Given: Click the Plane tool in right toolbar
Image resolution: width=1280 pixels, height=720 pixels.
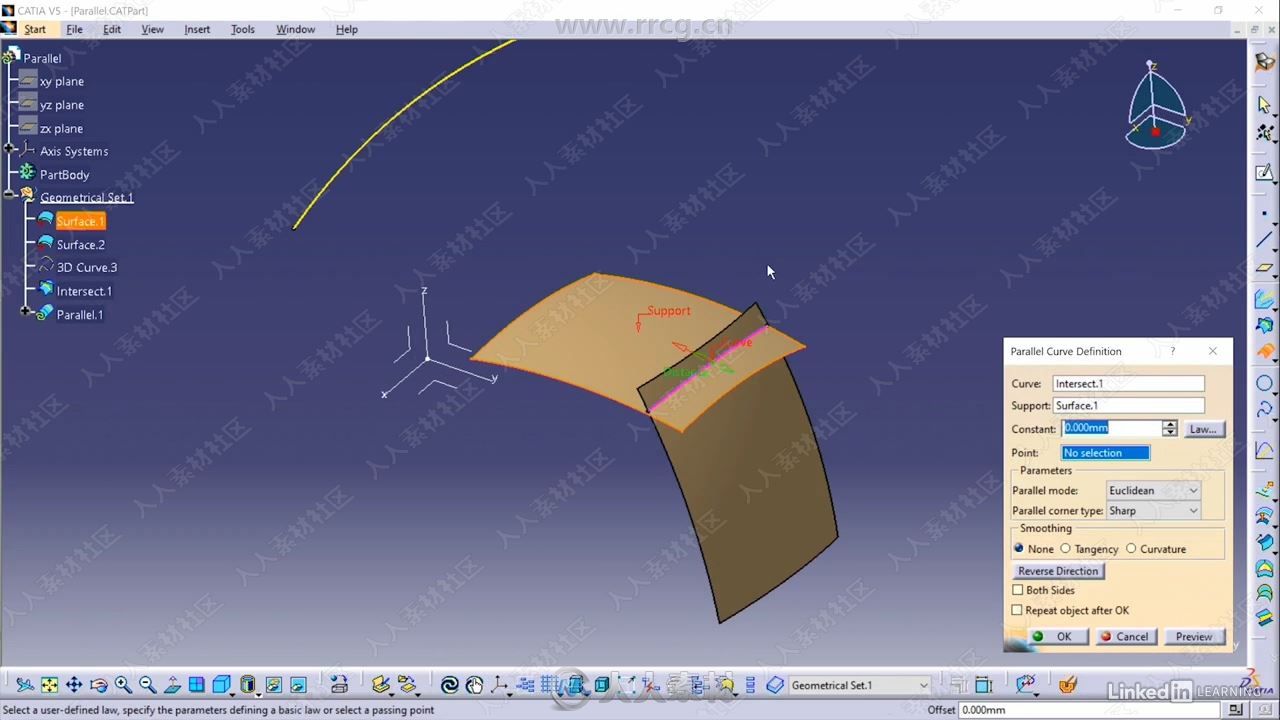Looking at the screenshot, I should click(1265, 268).
